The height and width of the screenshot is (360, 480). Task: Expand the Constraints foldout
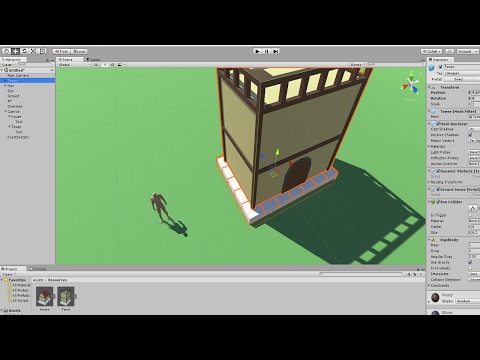point(429,285)
